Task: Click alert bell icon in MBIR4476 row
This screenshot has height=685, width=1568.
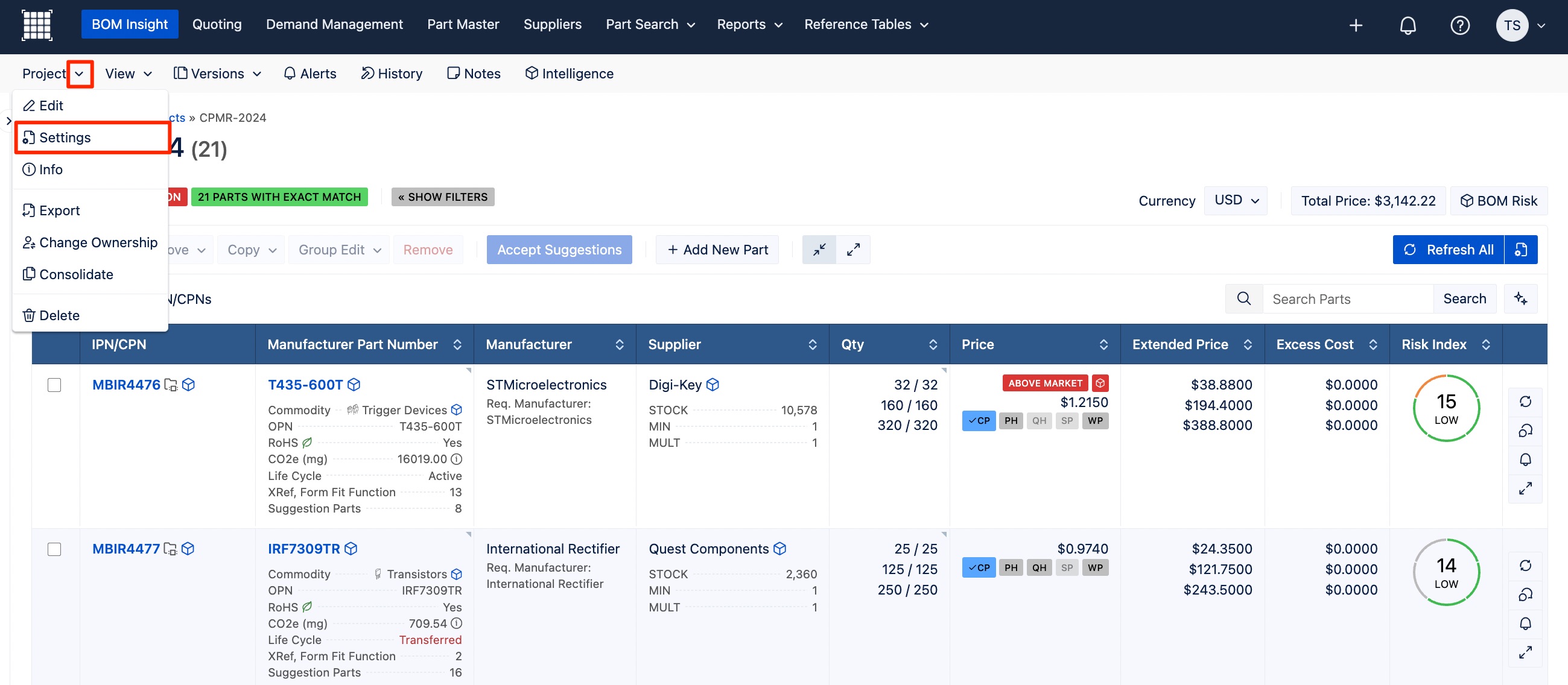Action: pos(1525,459)
